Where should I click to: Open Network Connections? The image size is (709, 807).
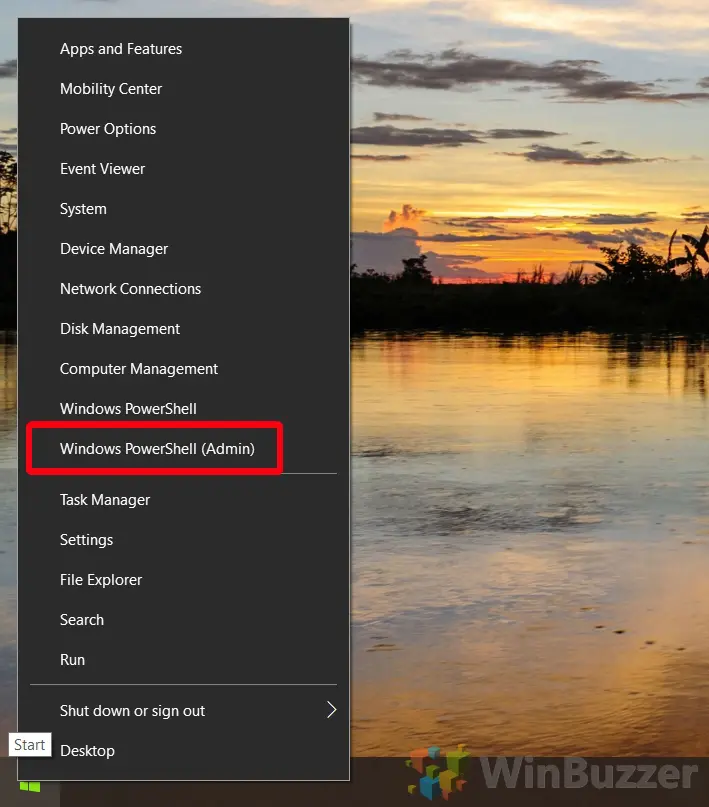pyautogui.click(x=183, y=289)
